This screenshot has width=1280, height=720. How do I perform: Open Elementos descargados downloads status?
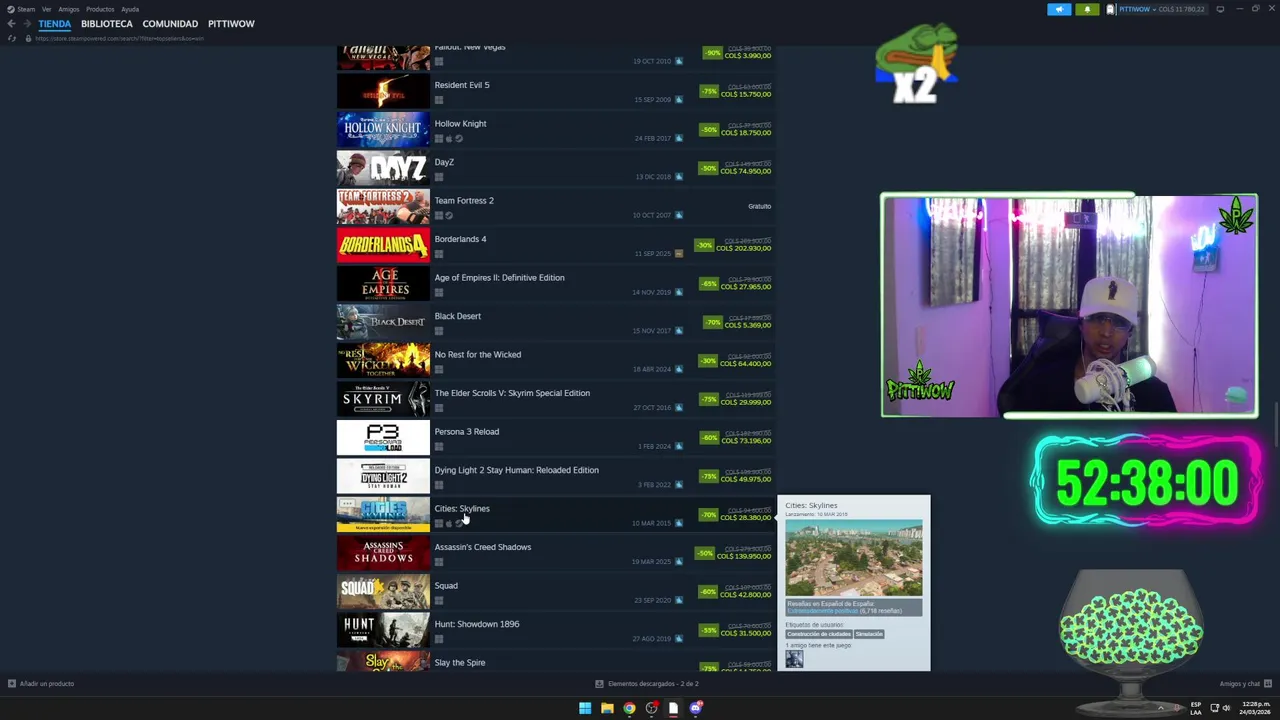(647, 684)
